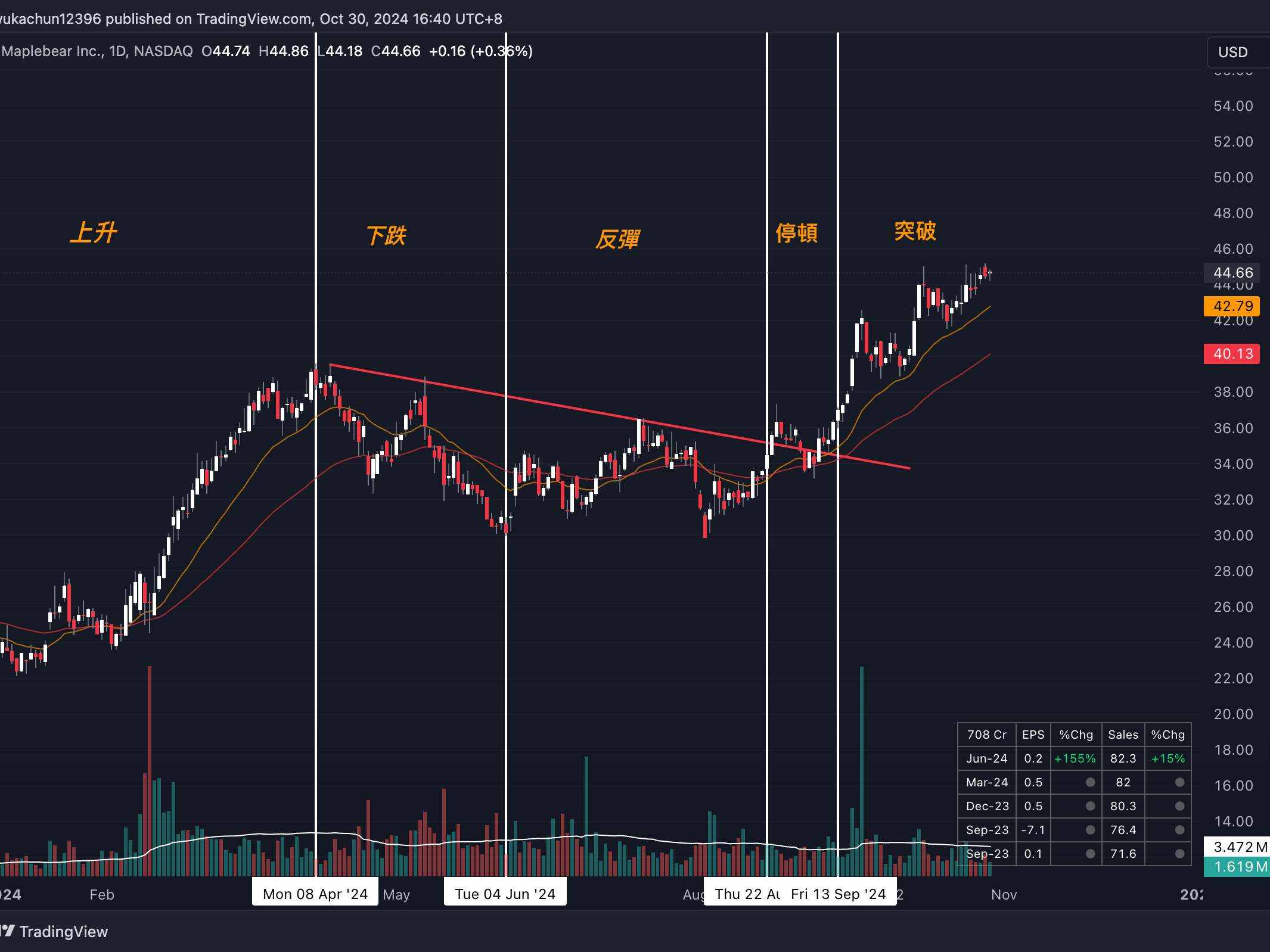
Task: Click the 708 Cr header cell
Action: 986,735
